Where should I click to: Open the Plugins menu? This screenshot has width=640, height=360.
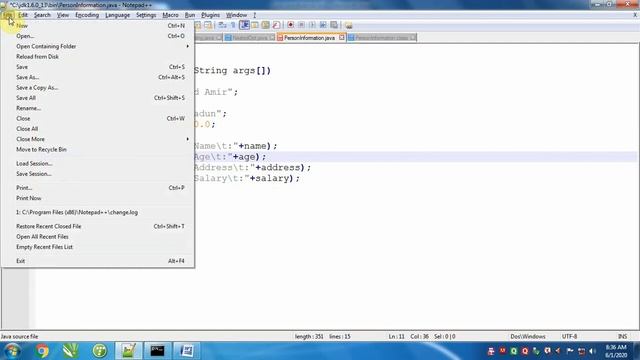210,15
